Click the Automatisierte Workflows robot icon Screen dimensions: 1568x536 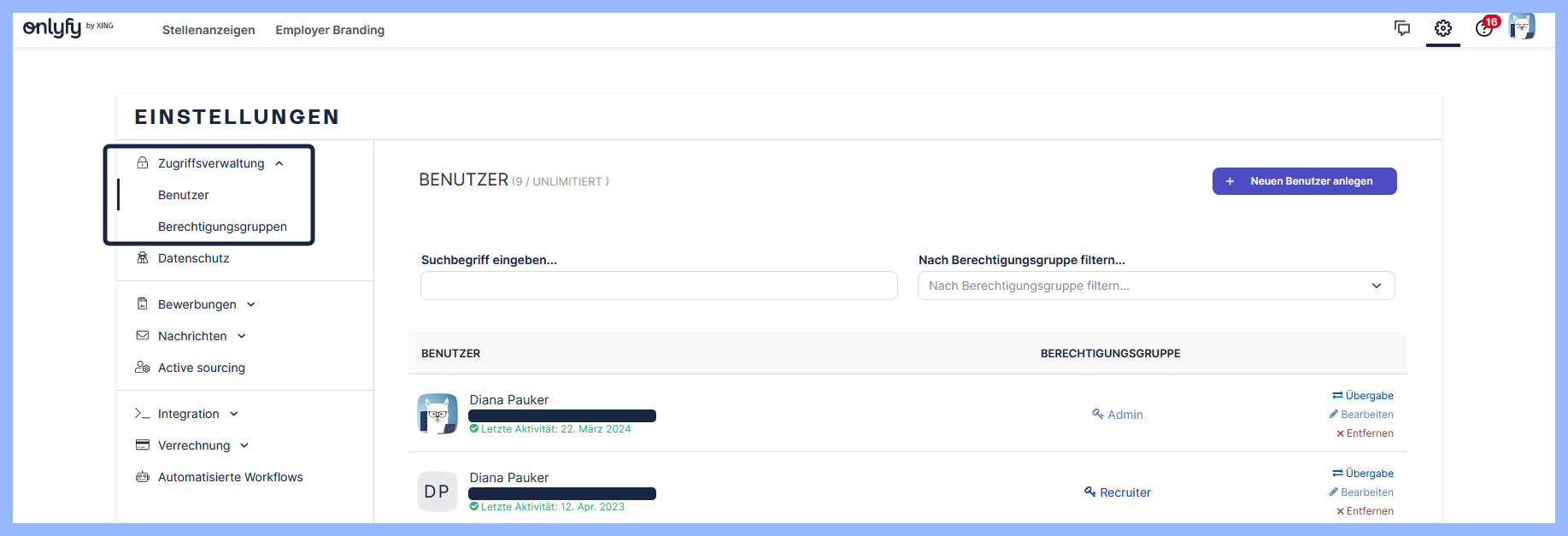tap(143, 477)
